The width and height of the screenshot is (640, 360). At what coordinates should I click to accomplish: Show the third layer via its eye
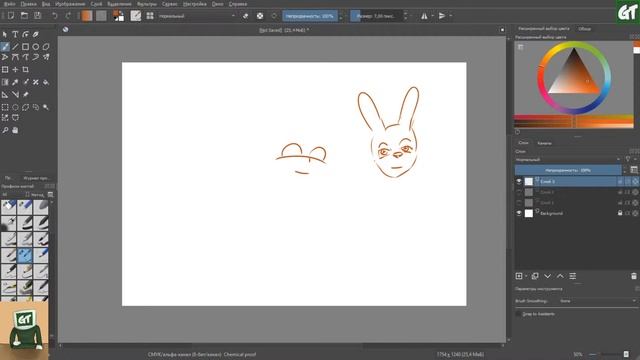pos(519,202)
